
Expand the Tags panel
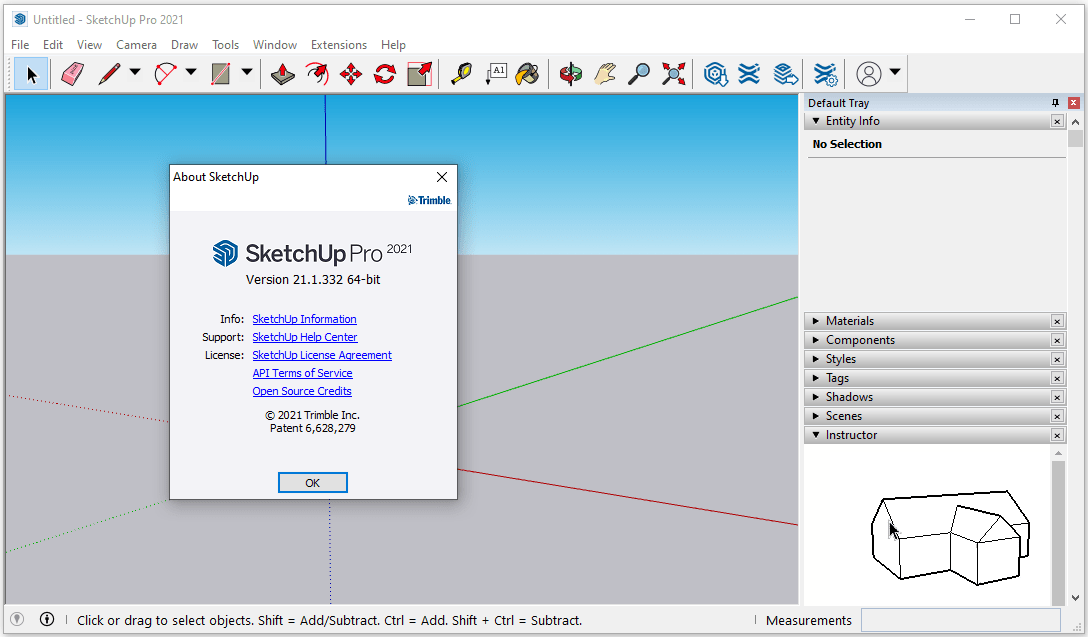click(x=816, y=378)
